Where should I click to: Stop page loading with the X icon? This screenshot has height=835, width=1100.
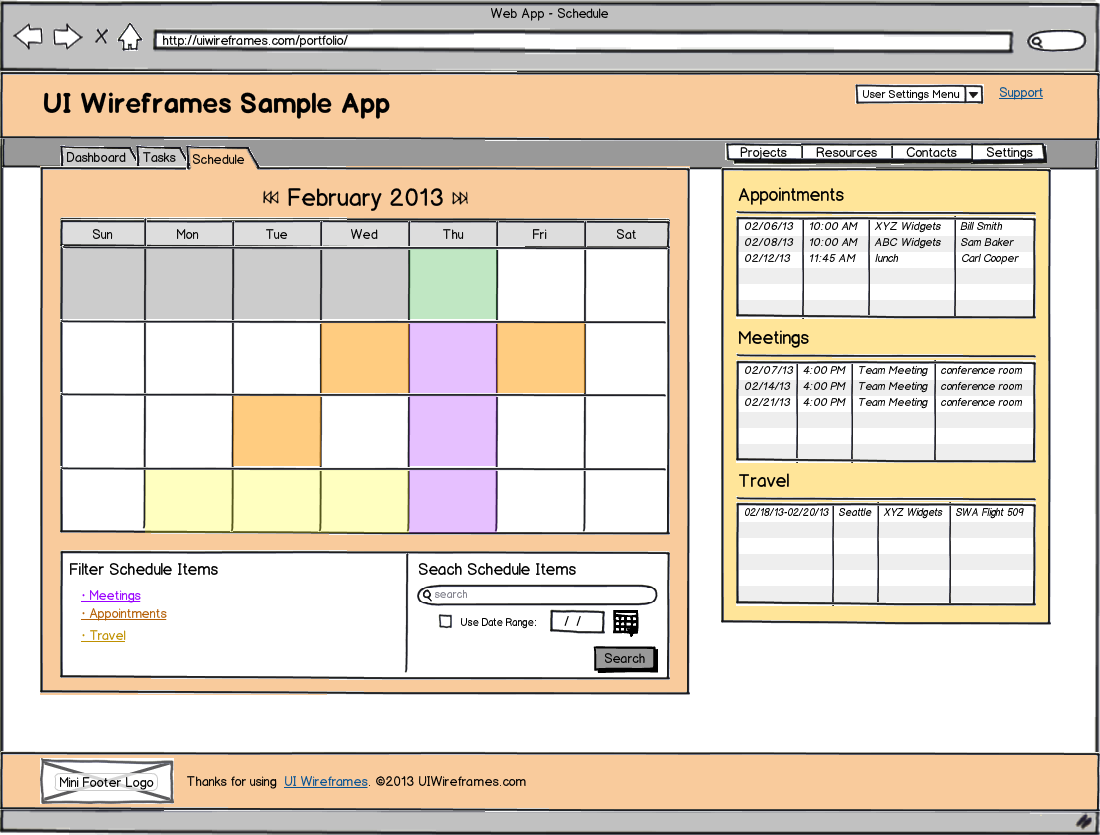[100, 35]
